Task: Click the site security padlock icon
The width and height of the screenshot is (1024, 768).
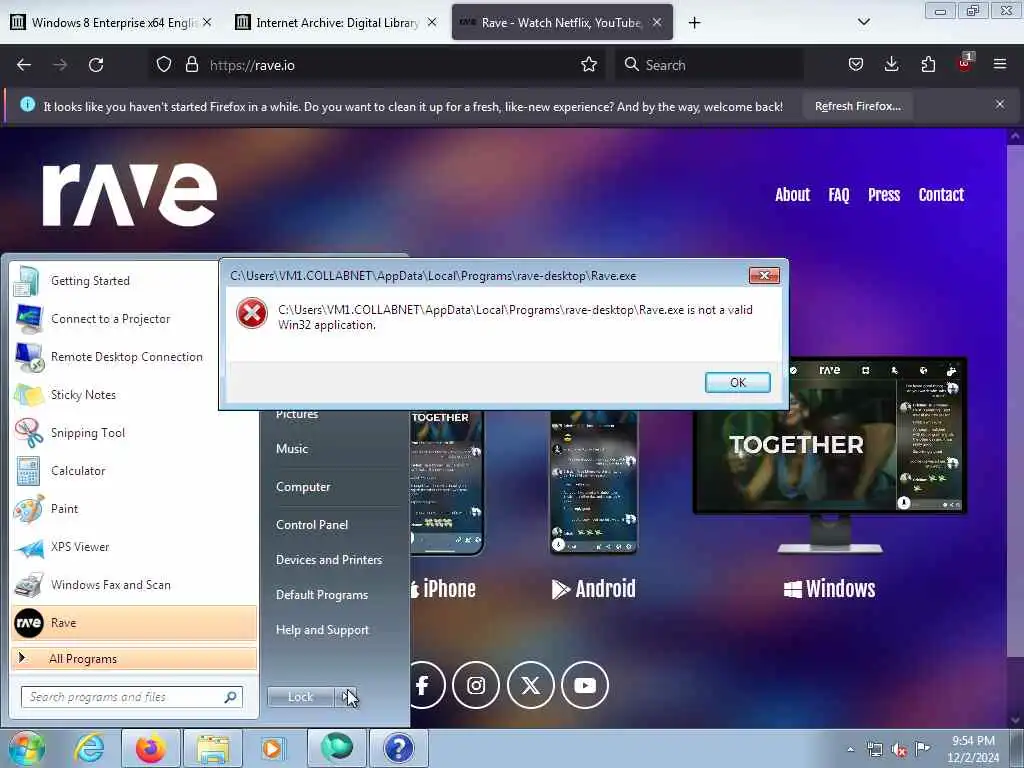Action: pos(191,65)
